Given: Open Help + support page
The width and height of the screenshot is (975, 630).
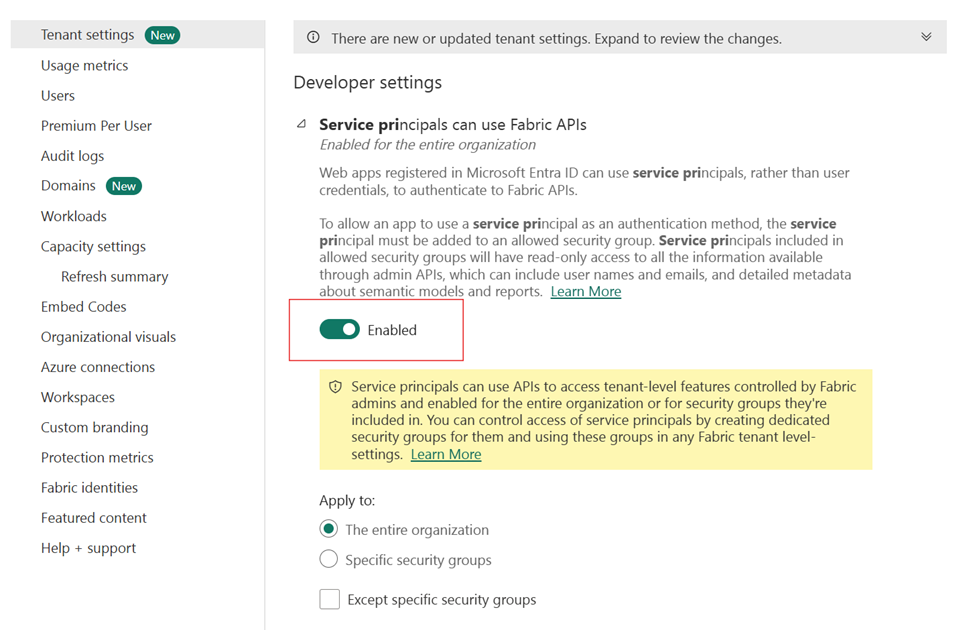Looking at the screenshot, I should (x=88, y=548).
